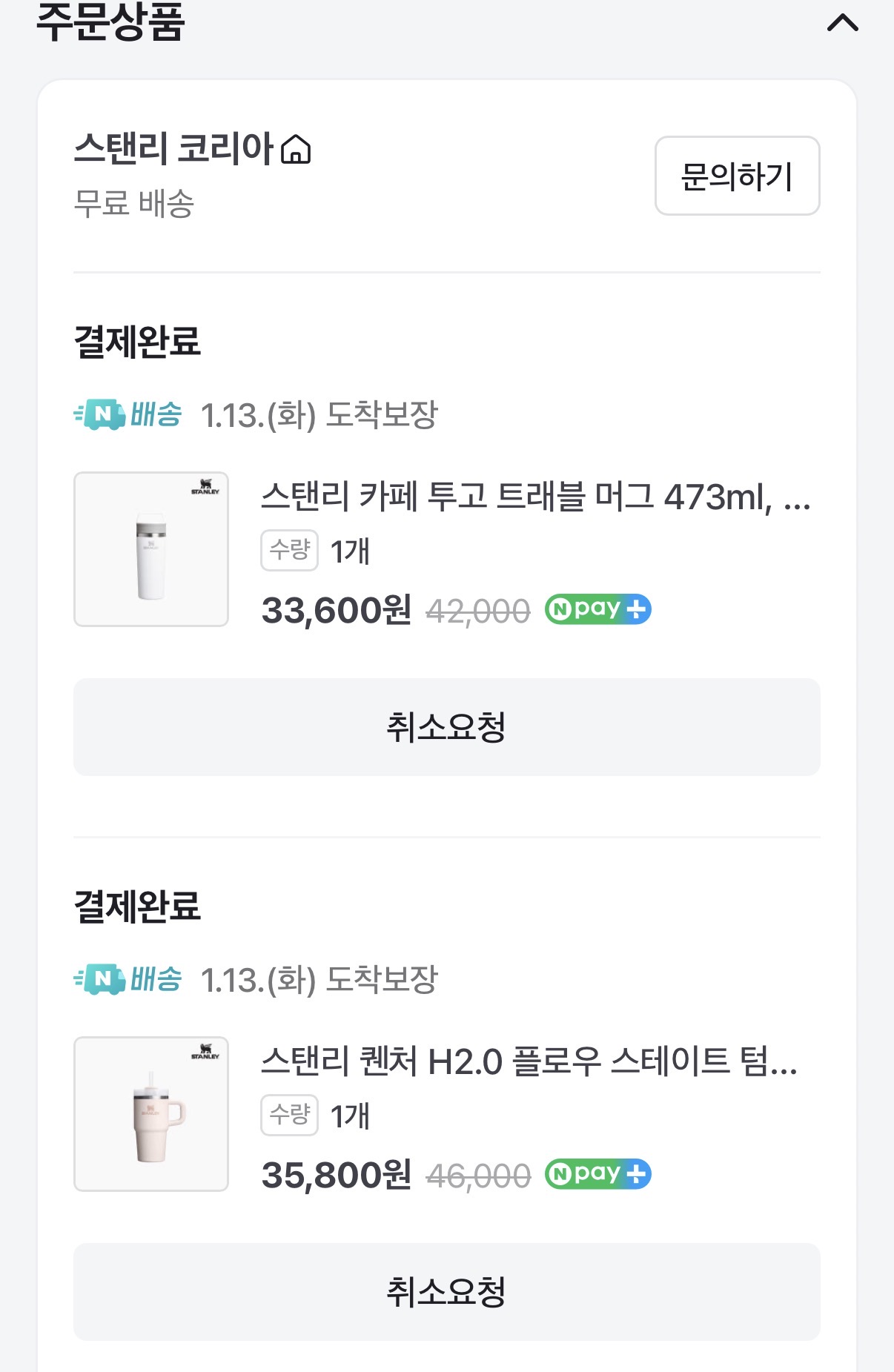The image size is (894, 1372).
Task: Click the Npay+ badge beside 33,600원
Action: pos(597,609)
